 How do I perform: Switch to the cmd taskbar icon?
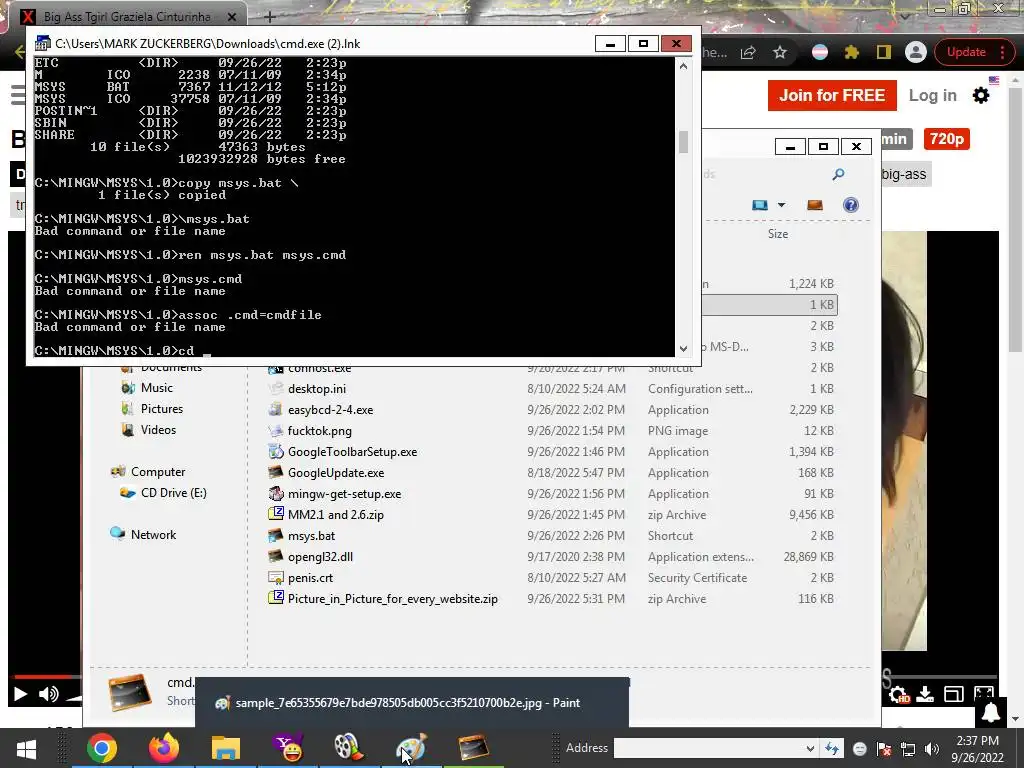click(x=473, y=748)
